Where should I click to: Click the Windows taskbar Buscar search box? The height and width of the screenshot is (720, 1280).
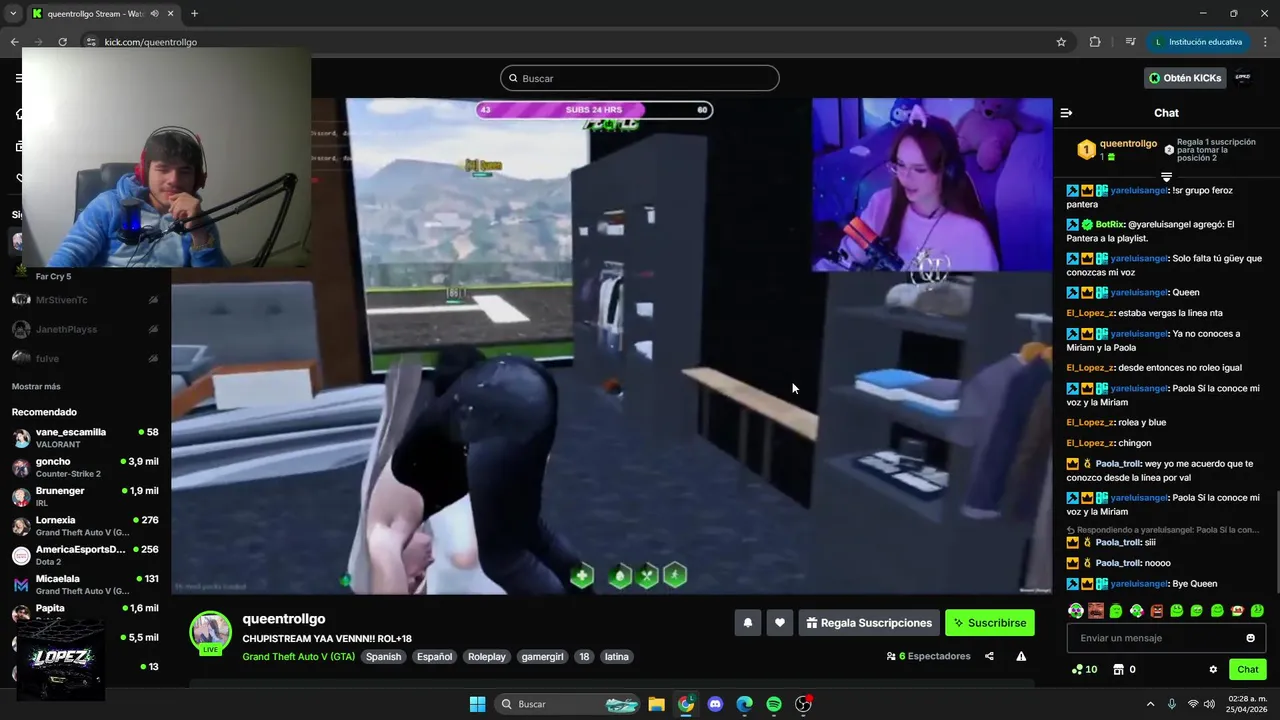[x=567, y=704]
